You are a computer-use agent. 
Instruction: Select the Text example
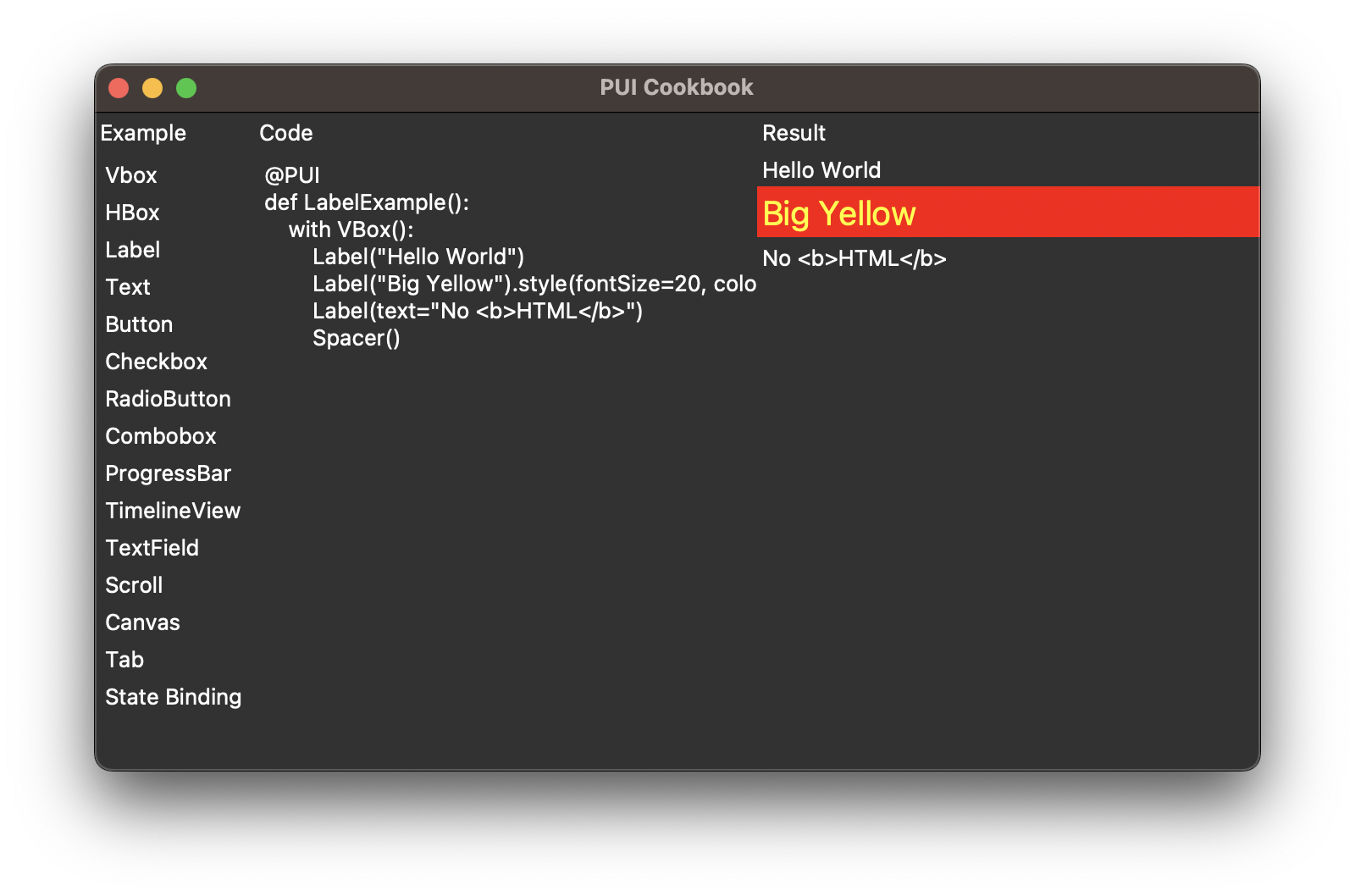pos(128,287)
